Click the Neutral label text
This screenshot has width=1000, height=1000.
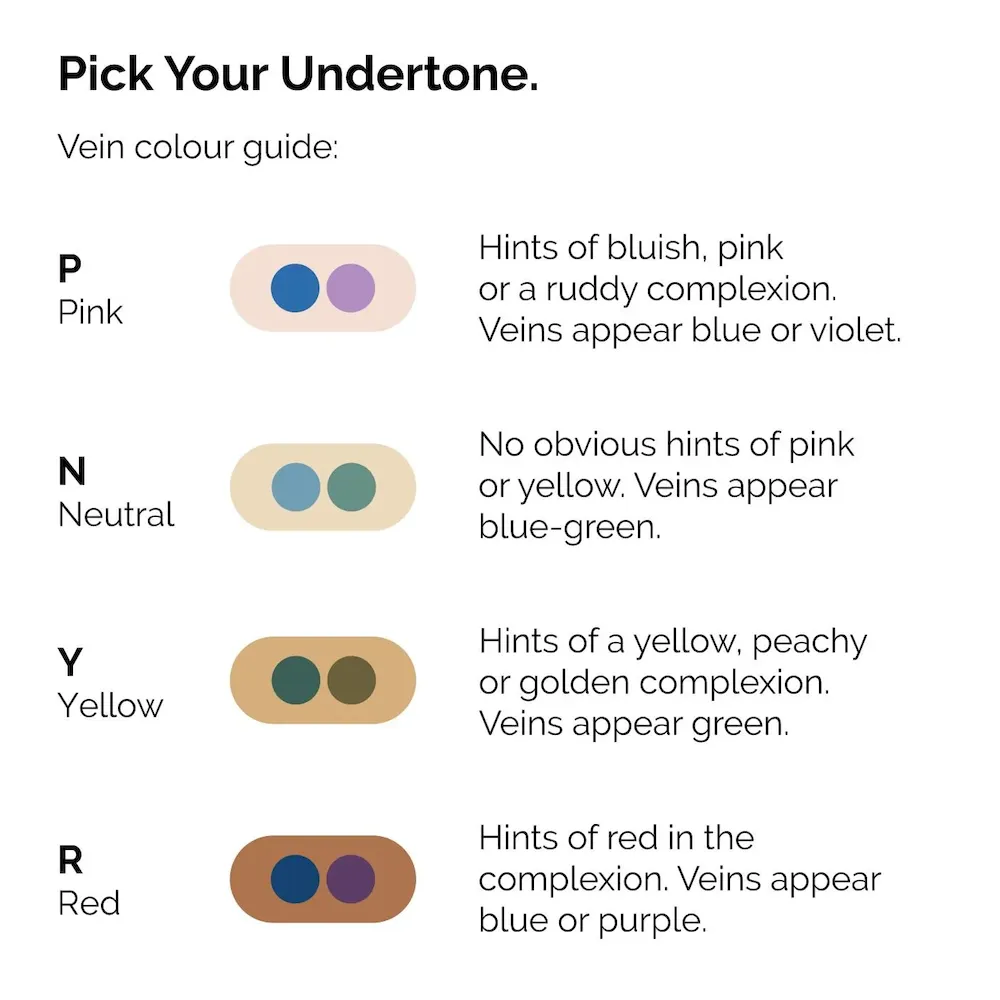click(x=116, y=515)
